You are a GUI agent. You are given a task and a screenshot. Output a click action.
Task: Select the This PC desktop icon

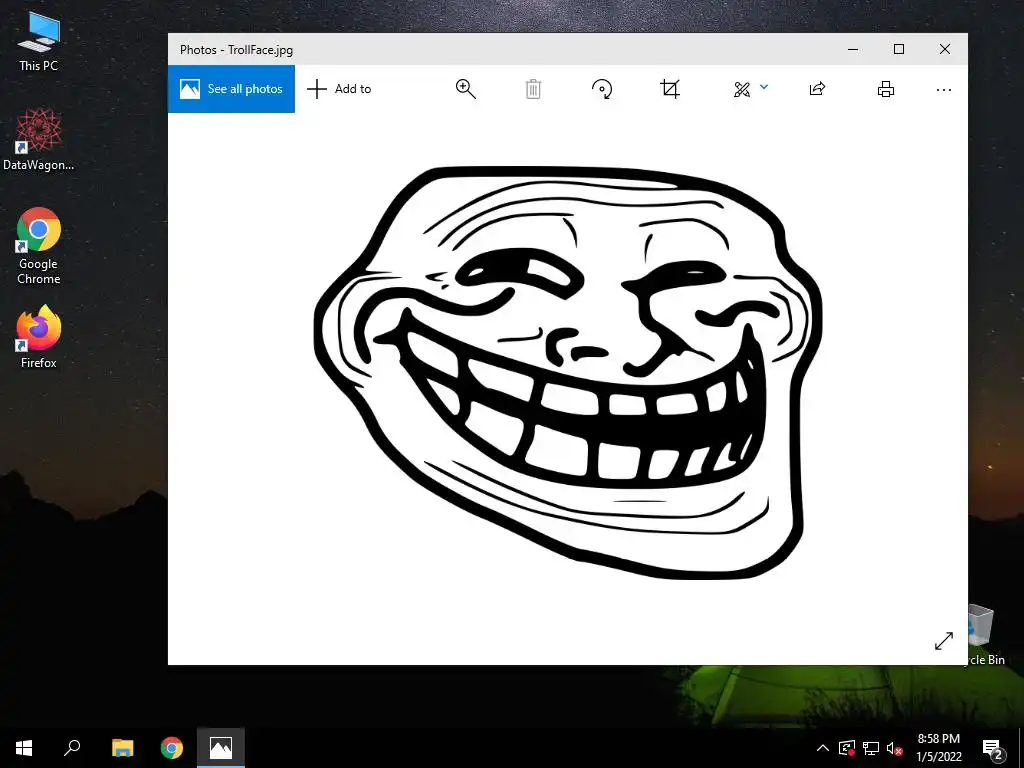click(39, 42)
